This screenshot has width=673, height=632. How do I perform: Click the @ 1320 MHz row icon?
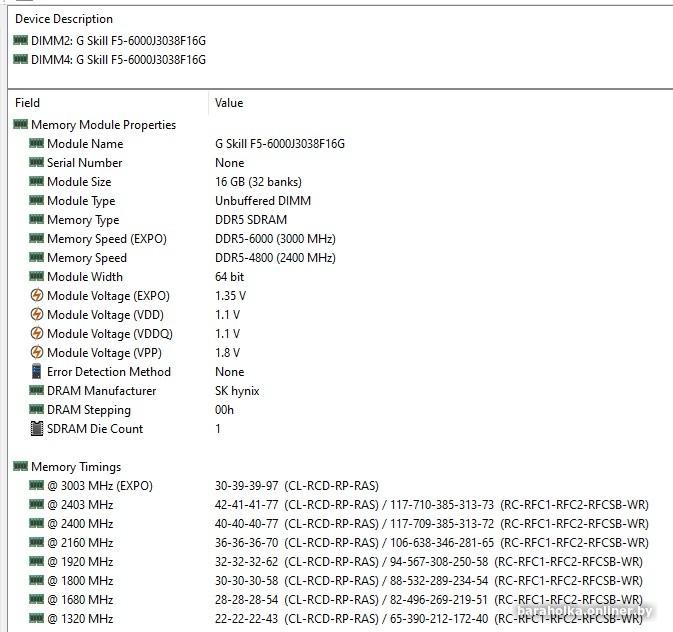pos(36,618)
